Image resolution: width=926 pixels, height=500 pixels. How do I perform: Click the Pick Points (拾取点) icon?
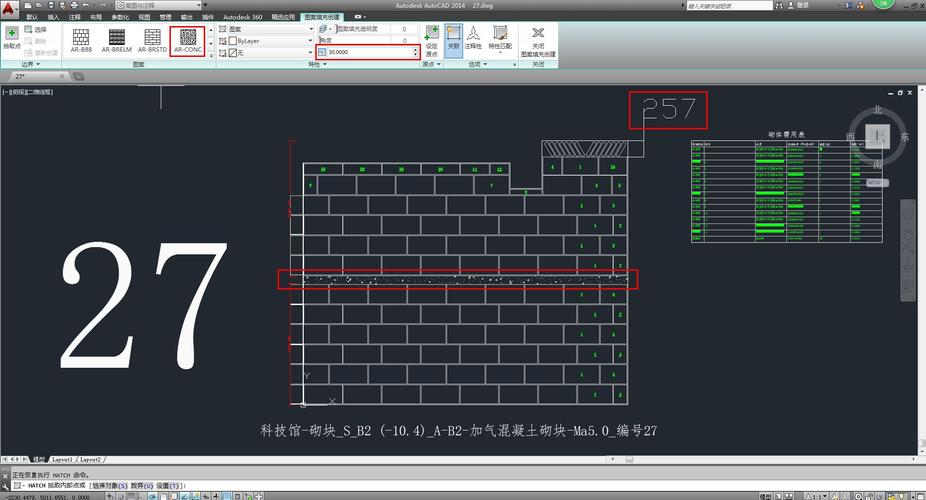pos(12,38)
